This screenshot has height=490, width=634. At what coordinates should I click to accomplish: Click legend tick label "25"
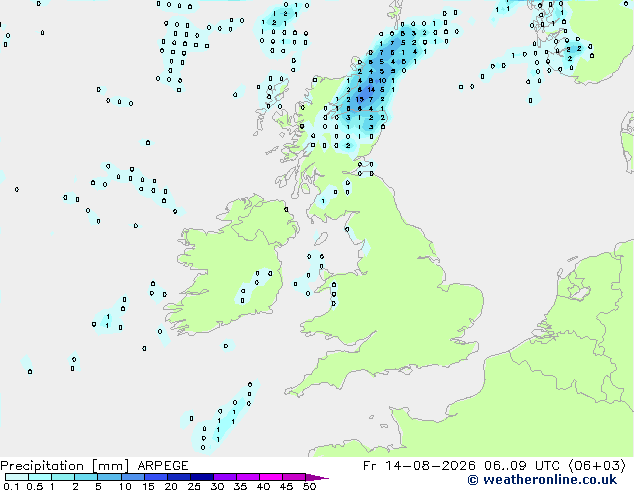pyautogui.click(x=194, y=486)
